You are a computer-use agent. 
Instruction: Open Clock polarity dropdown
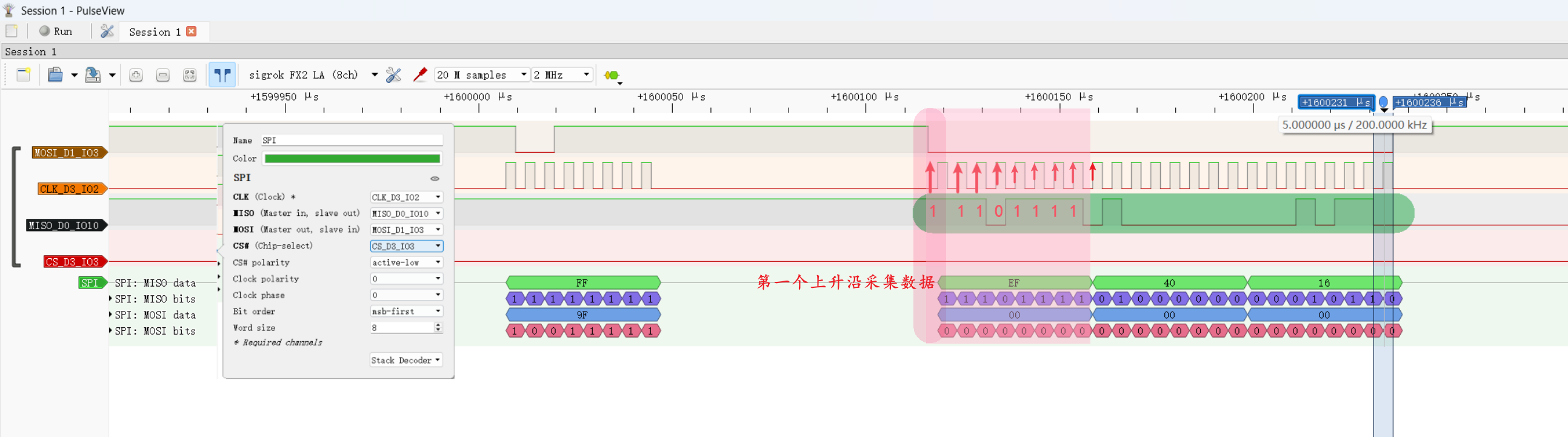pos(406,279)
